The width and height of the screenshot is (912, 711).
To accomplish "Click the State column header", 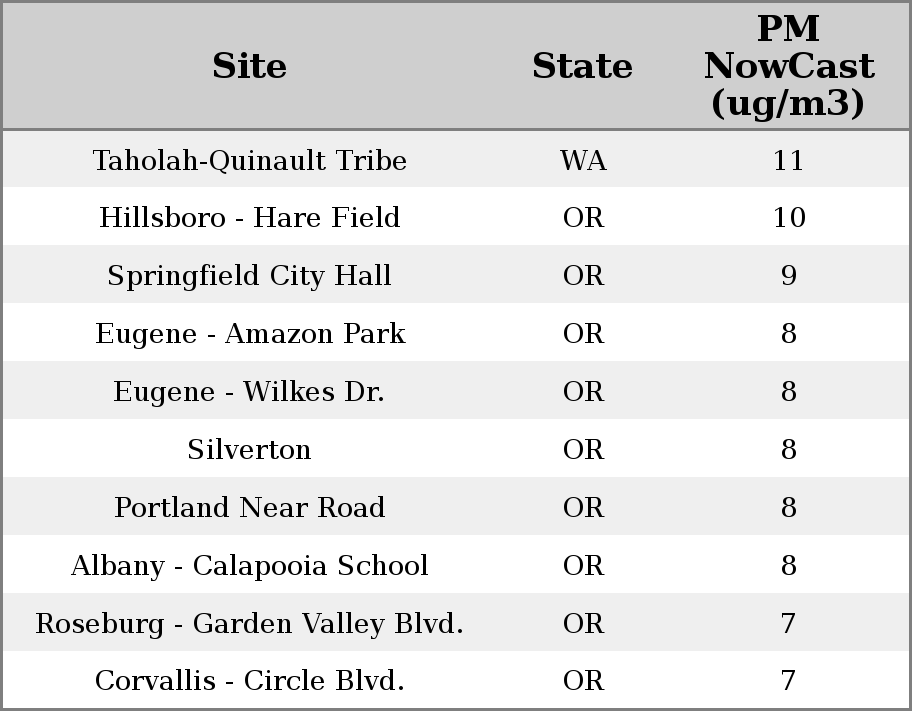I will click(x=582, y=66).
